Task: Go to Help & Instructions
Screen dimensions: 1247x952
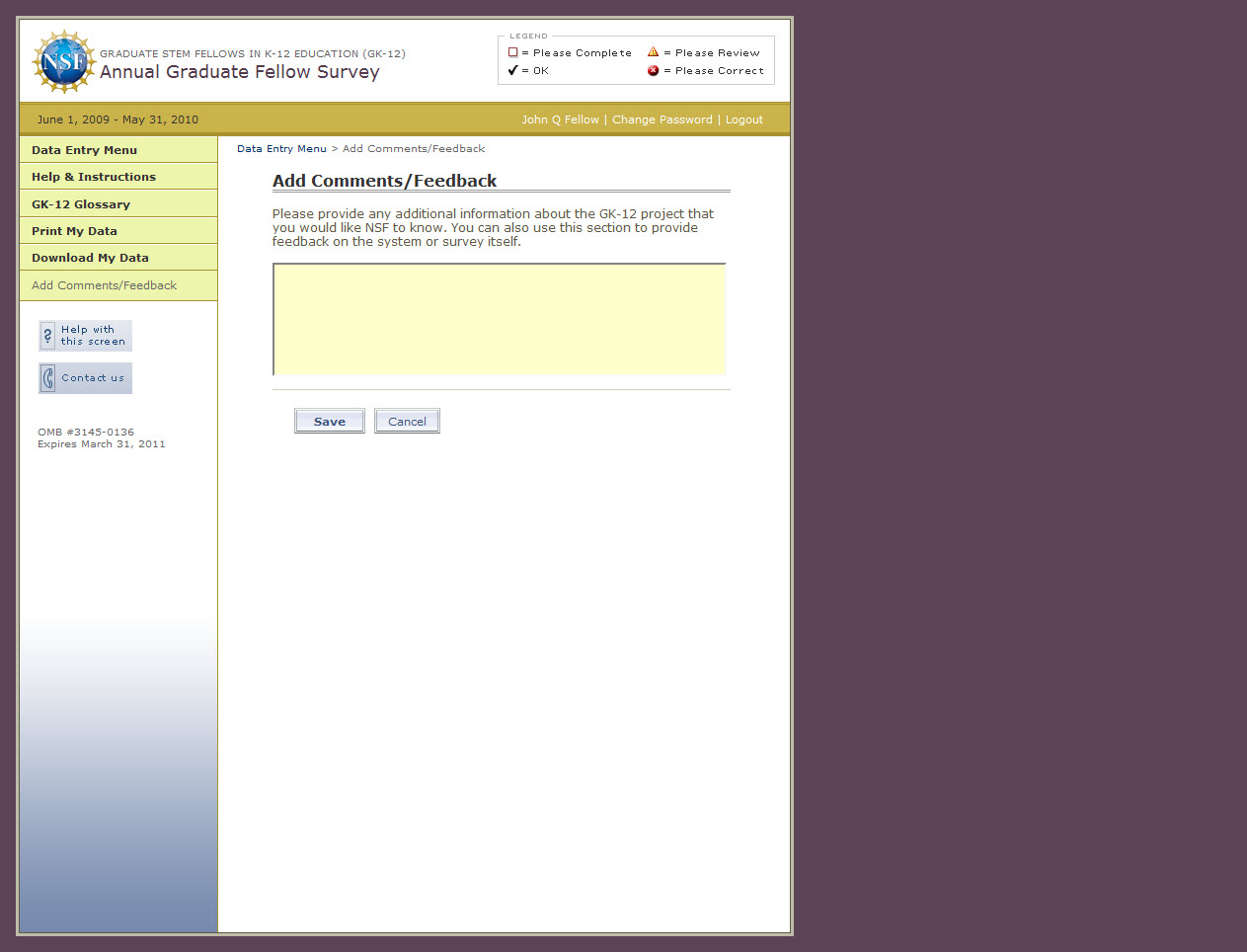Action: coord(94,177)
